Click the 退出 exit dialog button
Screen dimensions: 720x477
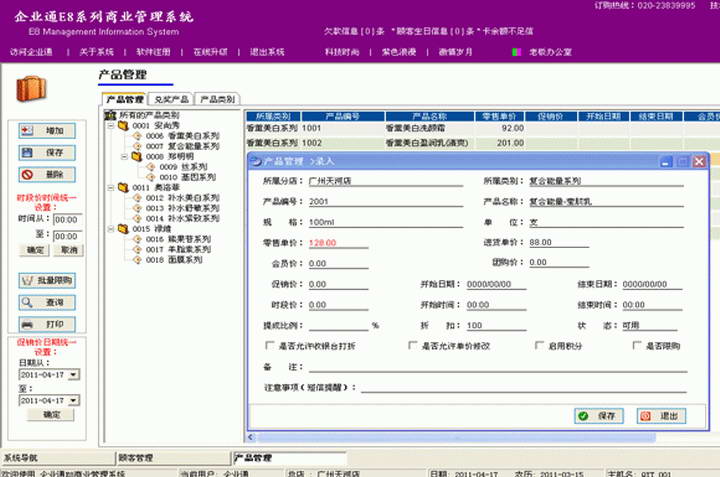pyautogui.click(x=661, y=416)
